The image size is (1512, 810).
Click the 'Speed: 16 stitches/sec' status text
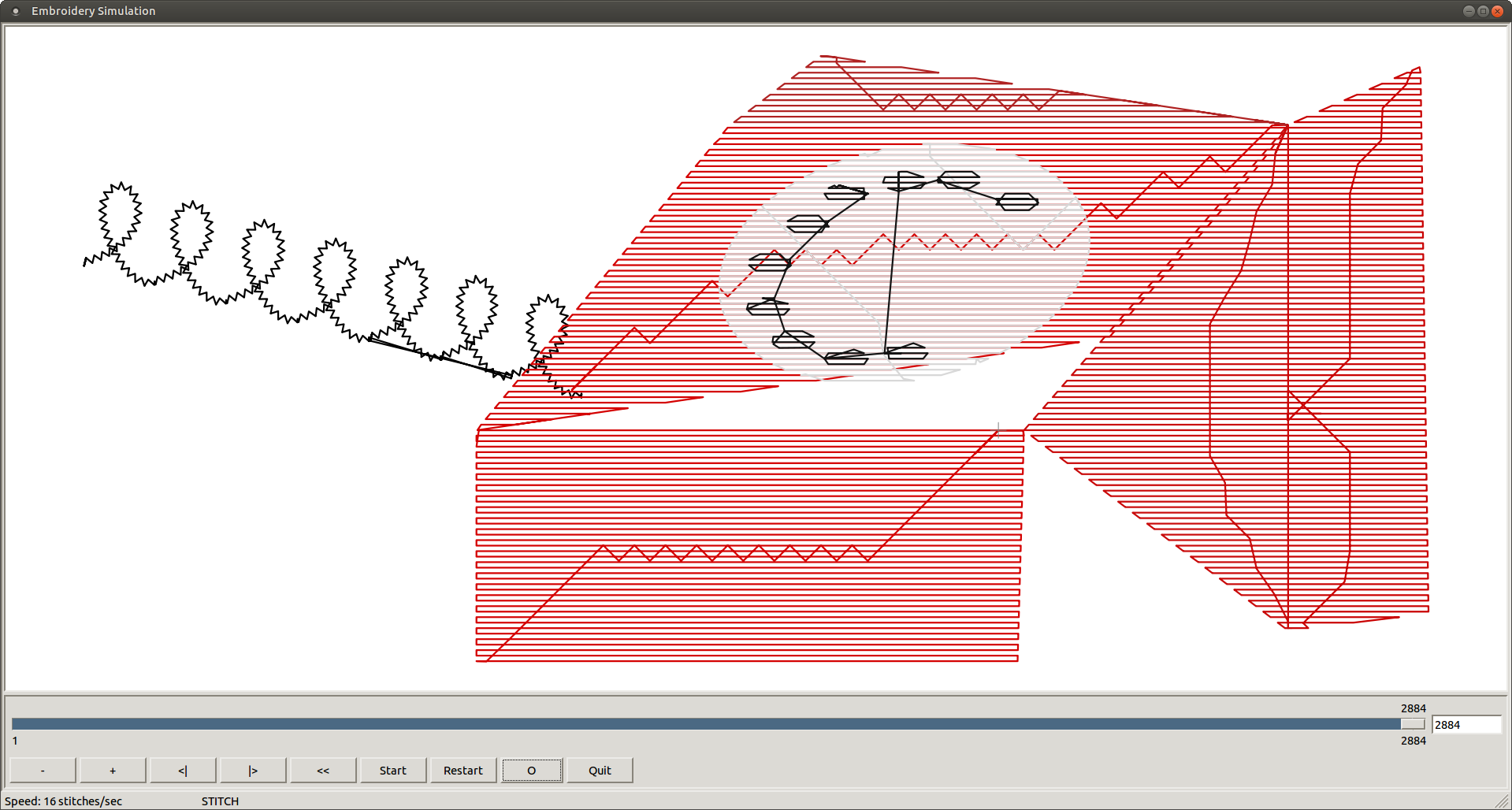63,801
